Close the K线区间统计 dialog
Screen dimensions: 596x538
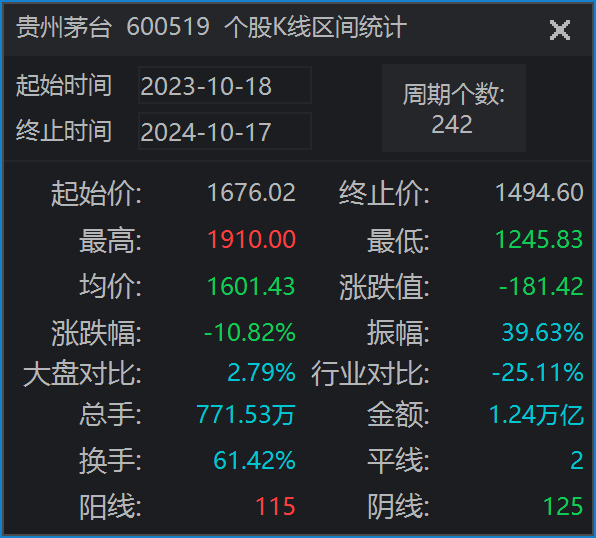click(560, 30)
